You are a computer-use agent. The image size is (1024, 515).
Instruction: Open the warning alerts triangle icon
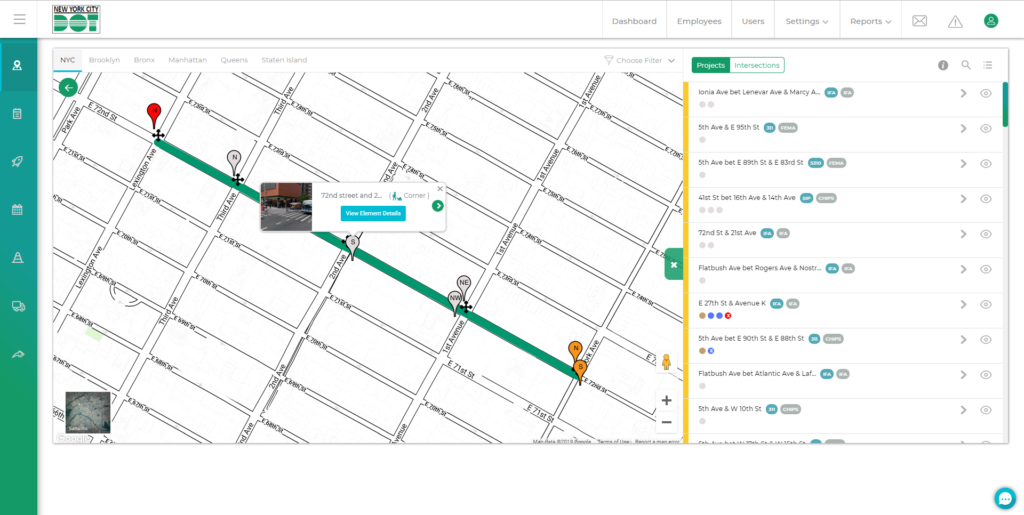pyautogui.click(x=955, y=21)
